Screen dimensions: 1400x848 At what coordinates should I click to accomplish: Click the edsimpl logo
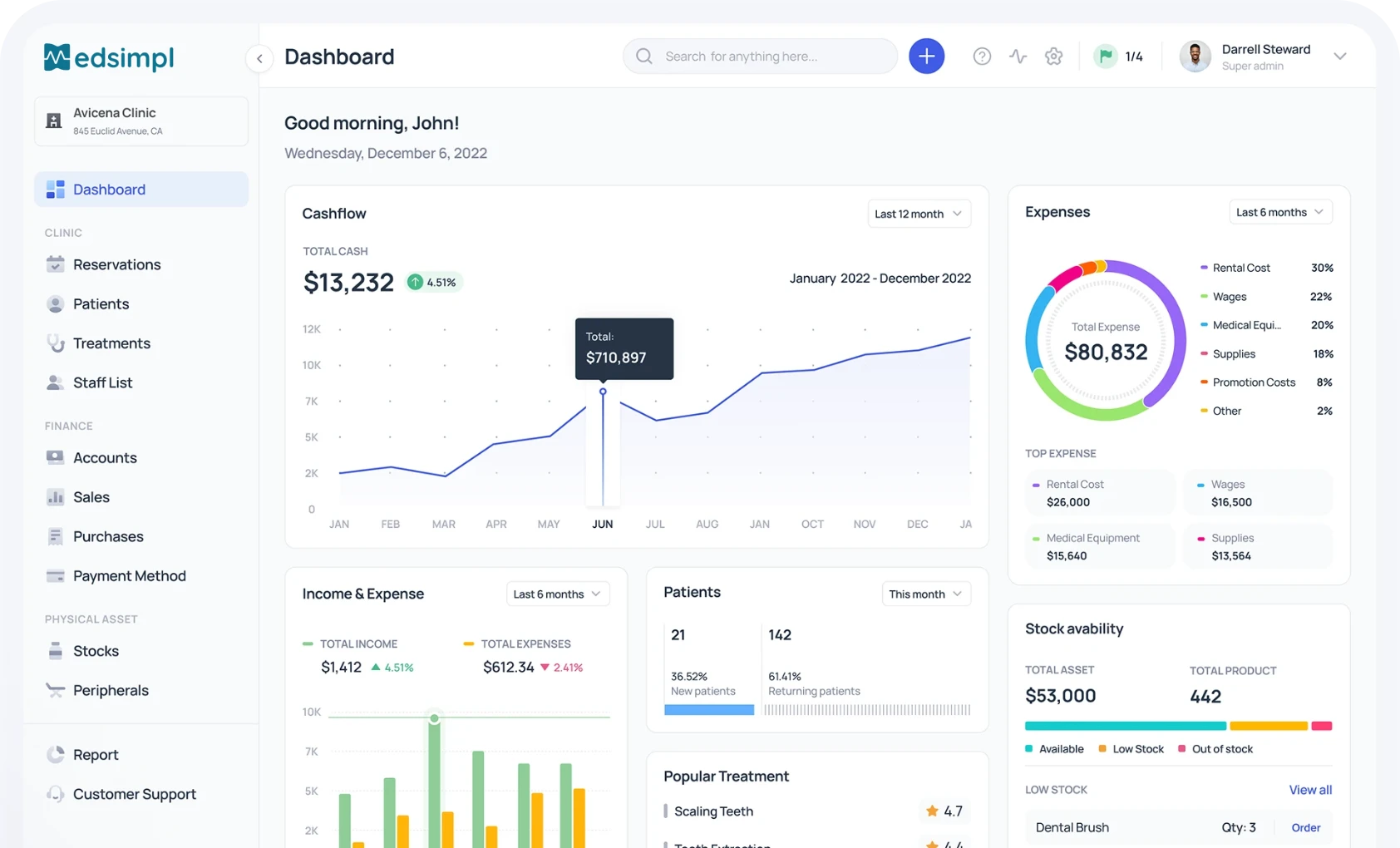point(109,57)
